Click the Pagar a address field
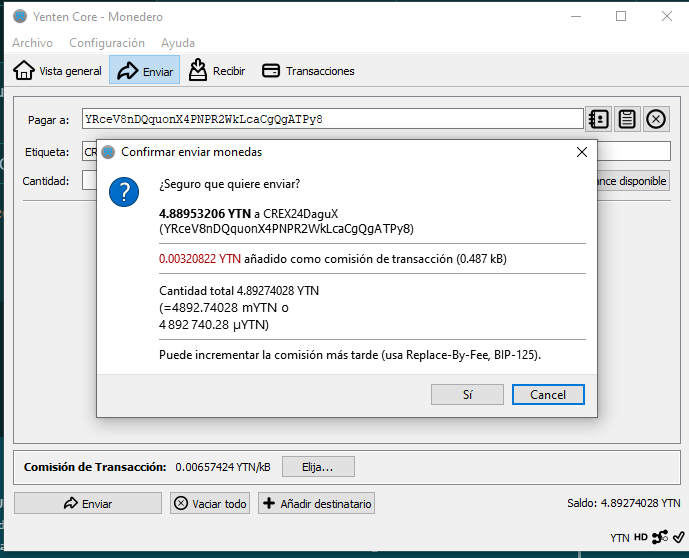This screenshot has width=689, height=558. [x=332, y=119]
